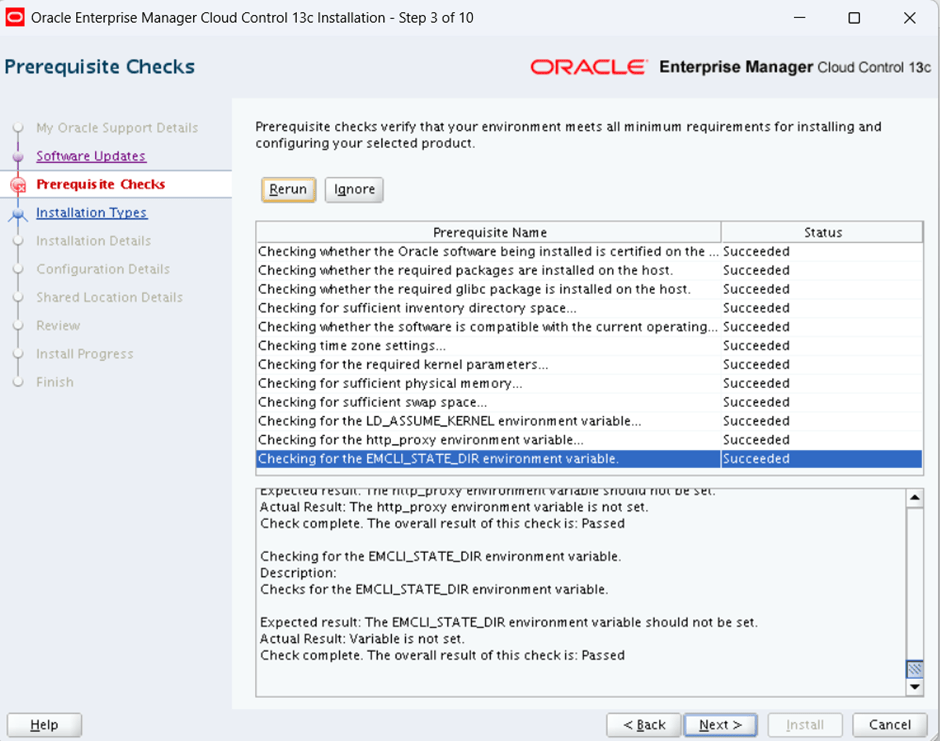This screenshot has height=741, width=940.
Task: Click the Prerequisite Checks step icon in sidebar
Action: (17, 185)
